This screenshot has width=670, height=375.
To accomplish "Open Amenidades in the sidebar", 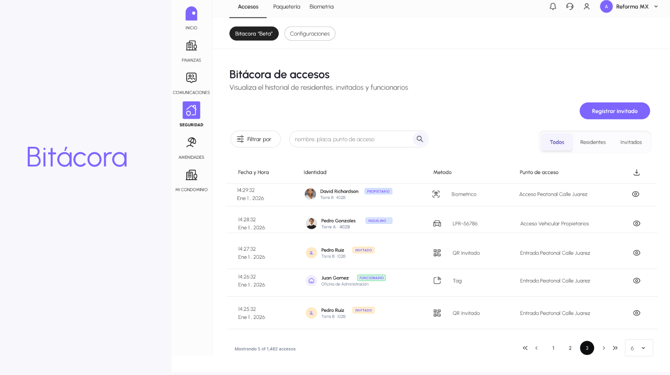I will pyautogui.click(x=191, y=142).
